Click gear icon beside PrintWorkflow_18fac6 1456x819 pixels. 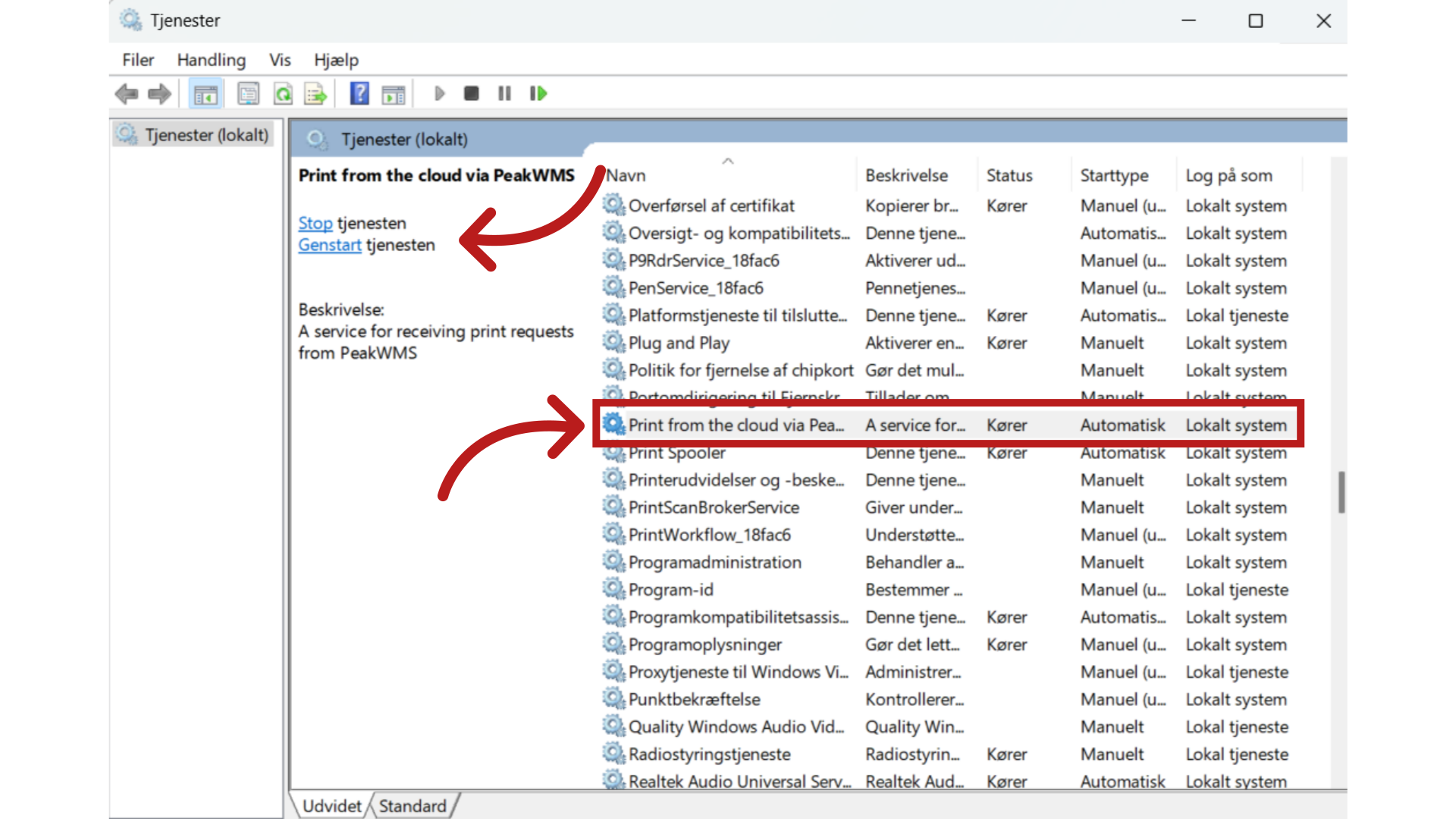click(x=613, y=534)
